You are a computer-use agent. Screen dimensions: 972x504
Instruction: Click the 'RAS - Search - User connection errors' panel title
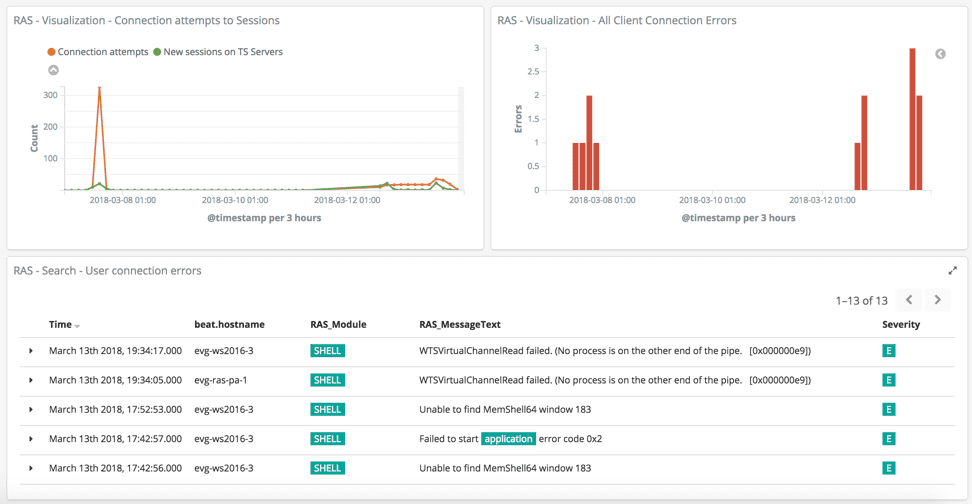coord(107,271)
